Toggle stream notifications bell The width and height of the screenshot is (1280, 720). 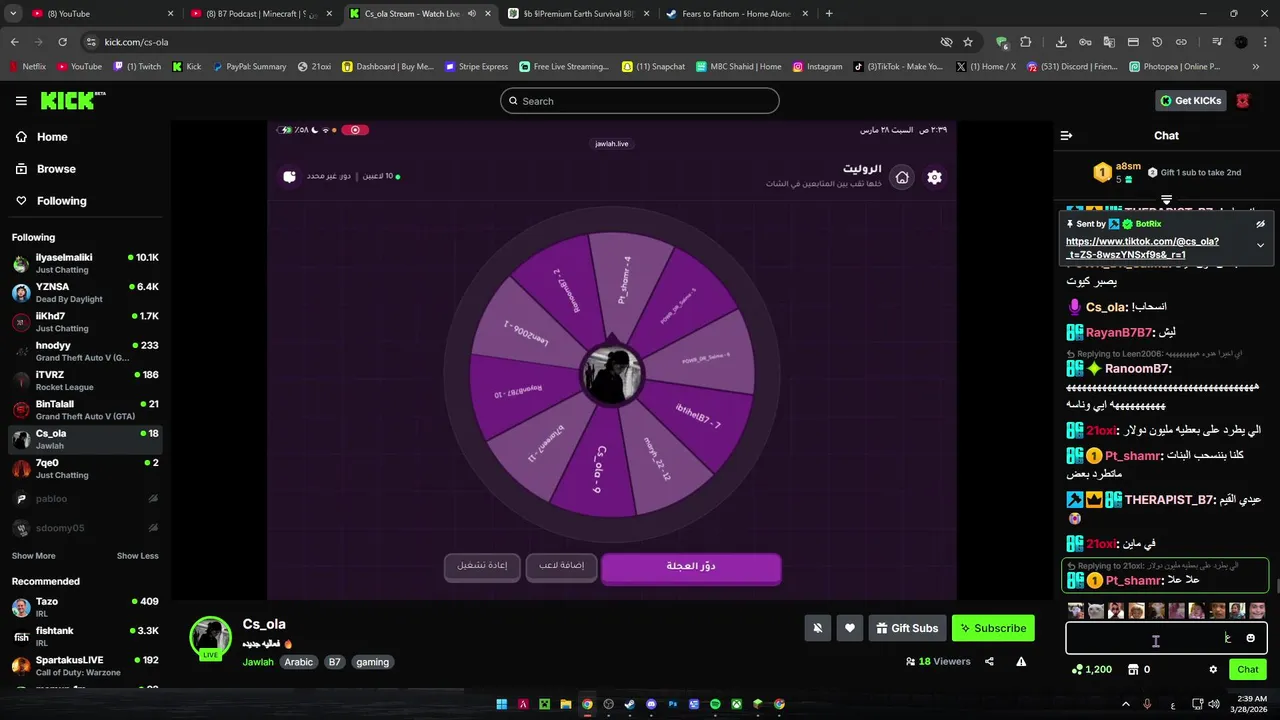[817, 628]
